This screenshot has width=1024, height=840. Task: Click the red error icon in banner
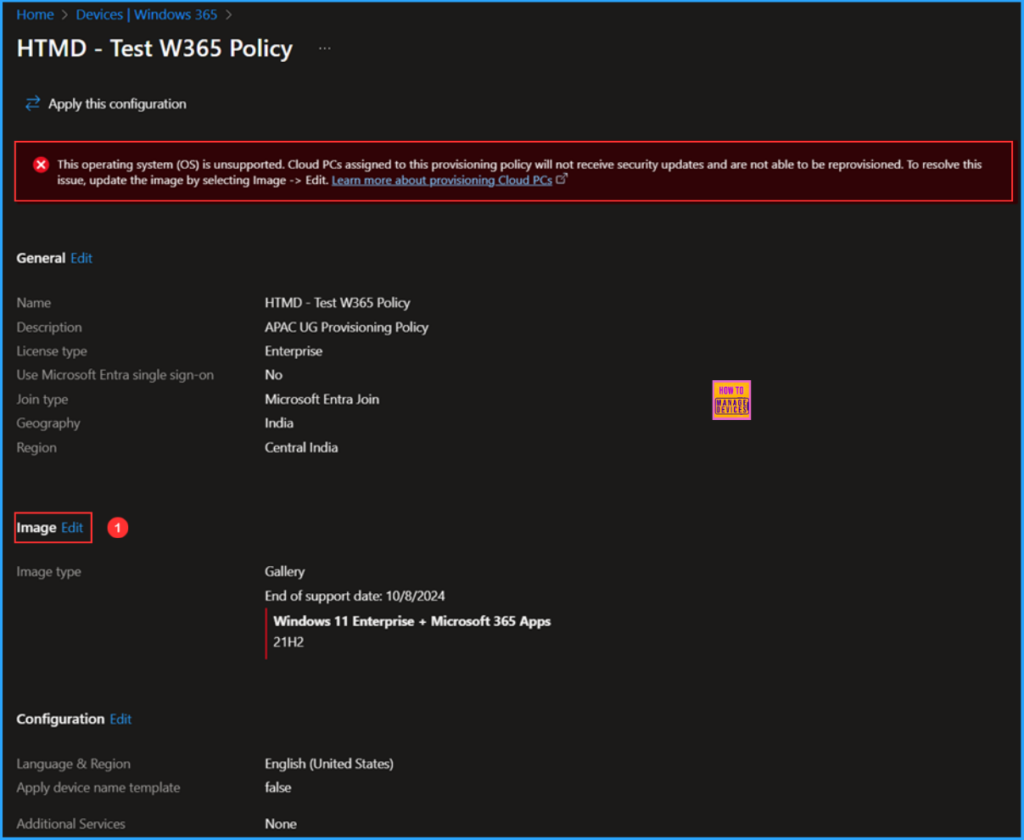click(x=41, y=165)
